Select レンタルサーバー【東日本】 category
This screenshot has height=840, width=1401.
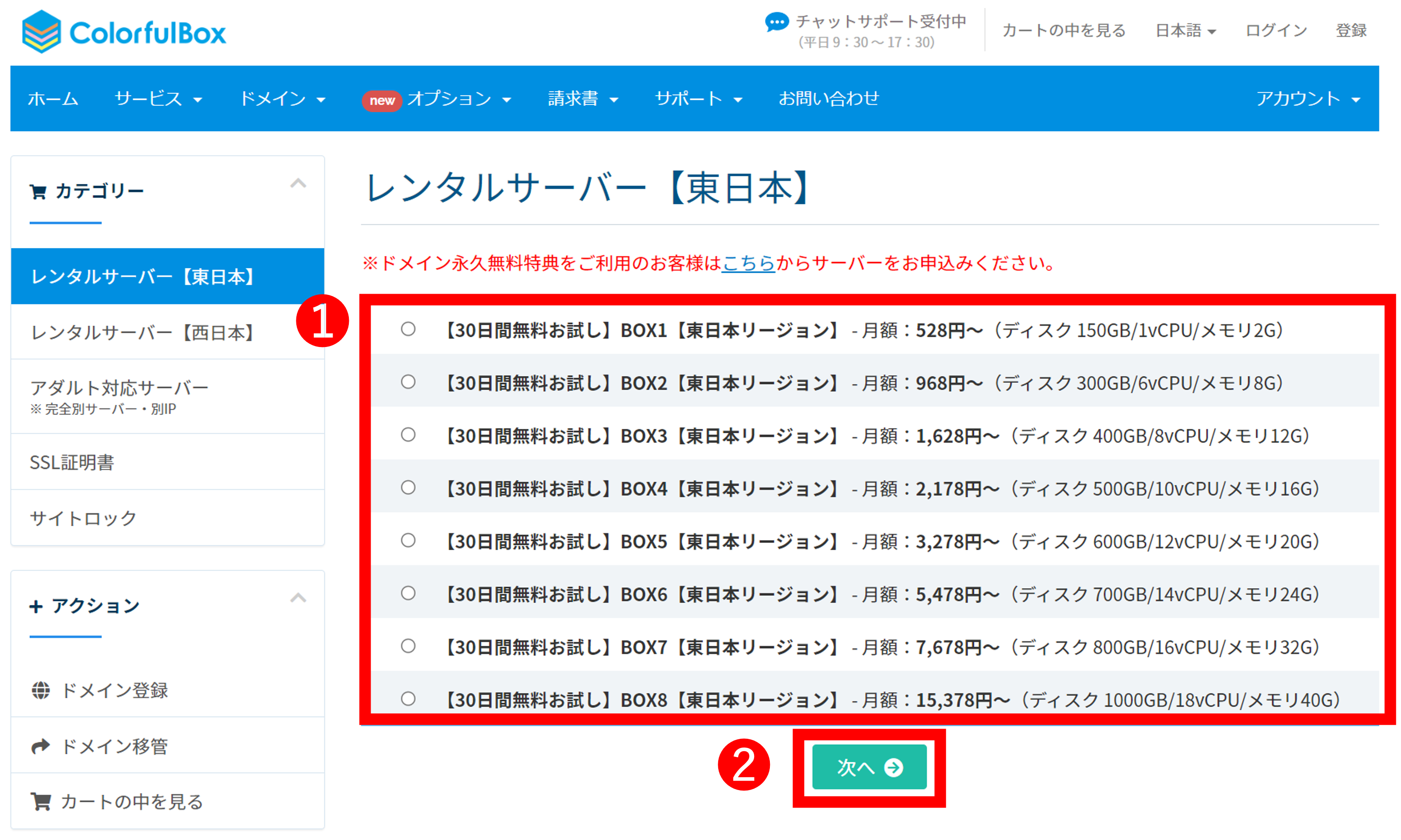(168, 276)
